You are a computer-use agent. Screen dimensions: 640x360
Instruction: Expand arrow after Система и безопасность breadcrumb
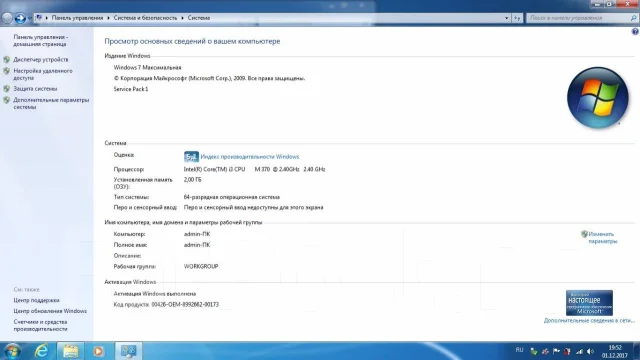tap(182, 18)
